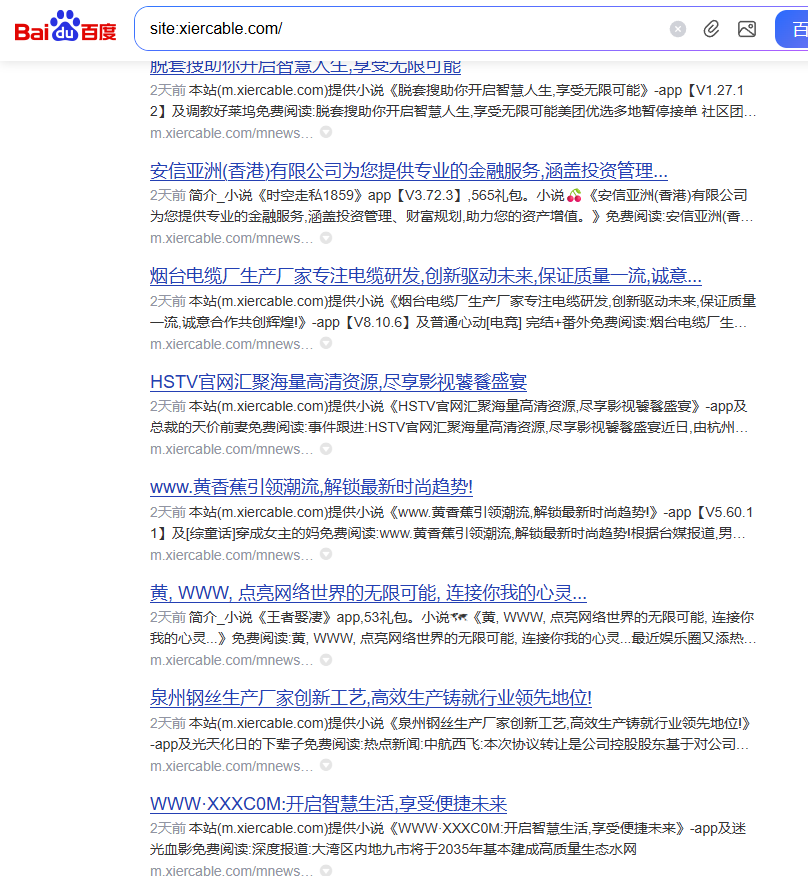808x876 pixels.
Task: Open the 安信亚洲(香港)有限公司 result title
Action: (x=408, y=170)
